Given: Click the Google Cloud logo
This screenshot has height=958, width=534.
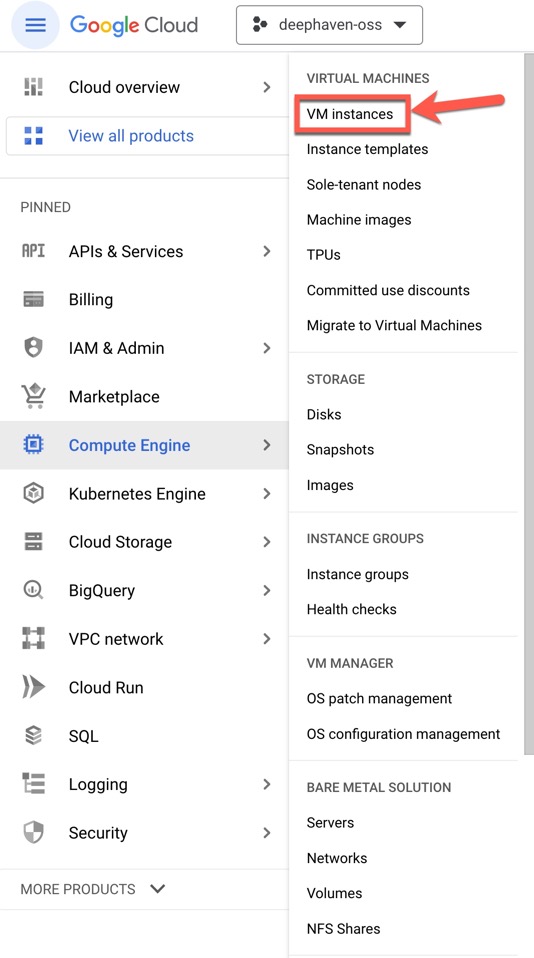Looking at the screenshot, I should point(134,25).
